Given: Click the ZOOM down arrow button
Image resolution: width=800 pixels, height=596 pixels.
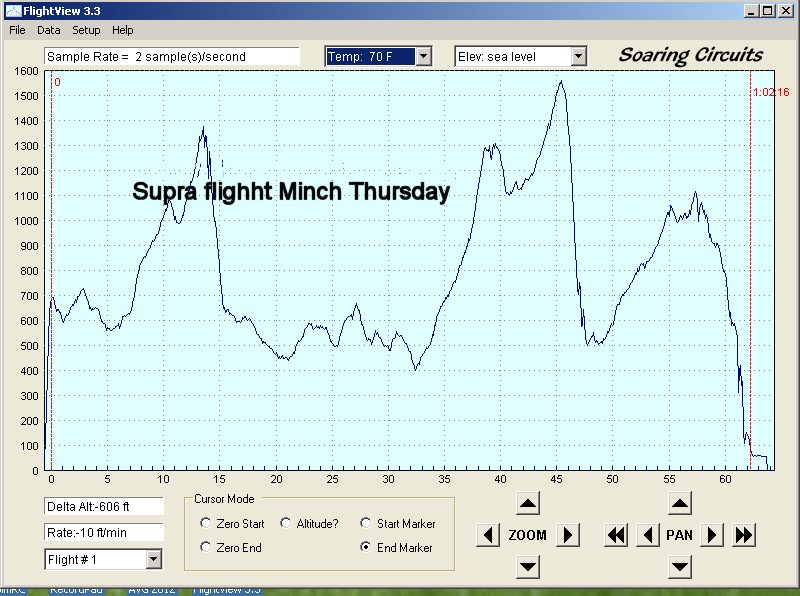Looking at the screenshot, I should (x=528, y=566).
